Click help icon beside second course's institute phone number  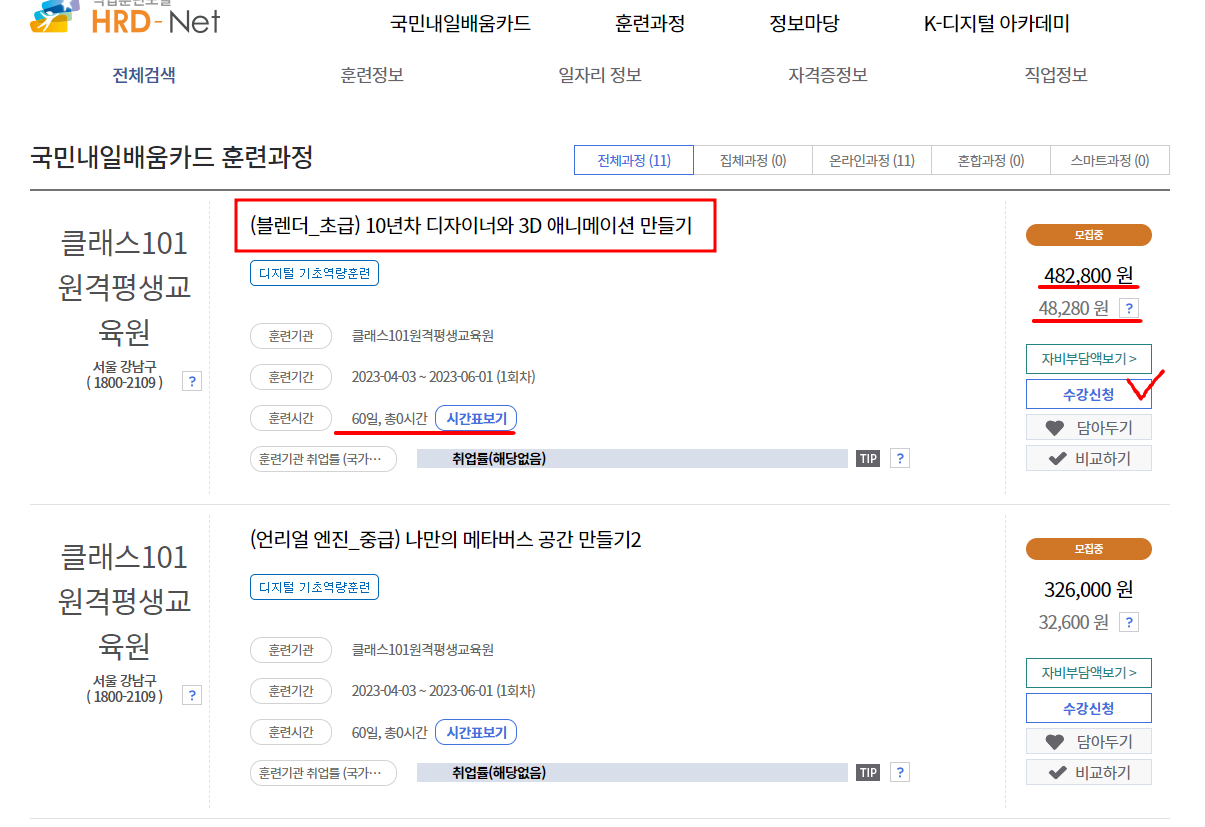click(192, 695)
